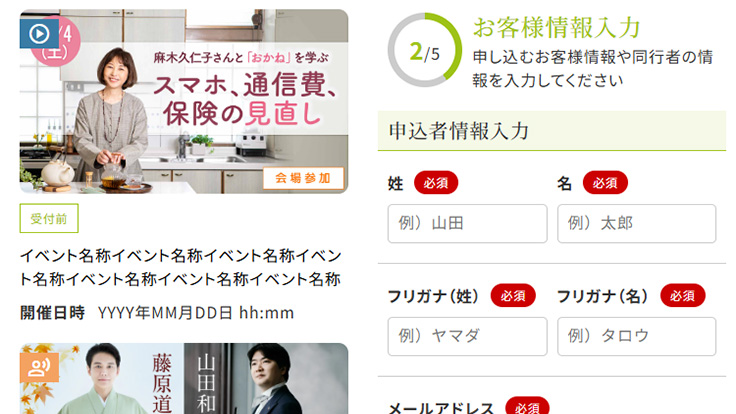Focus the フリガナ(名) input field

click(x=636, y=336)
